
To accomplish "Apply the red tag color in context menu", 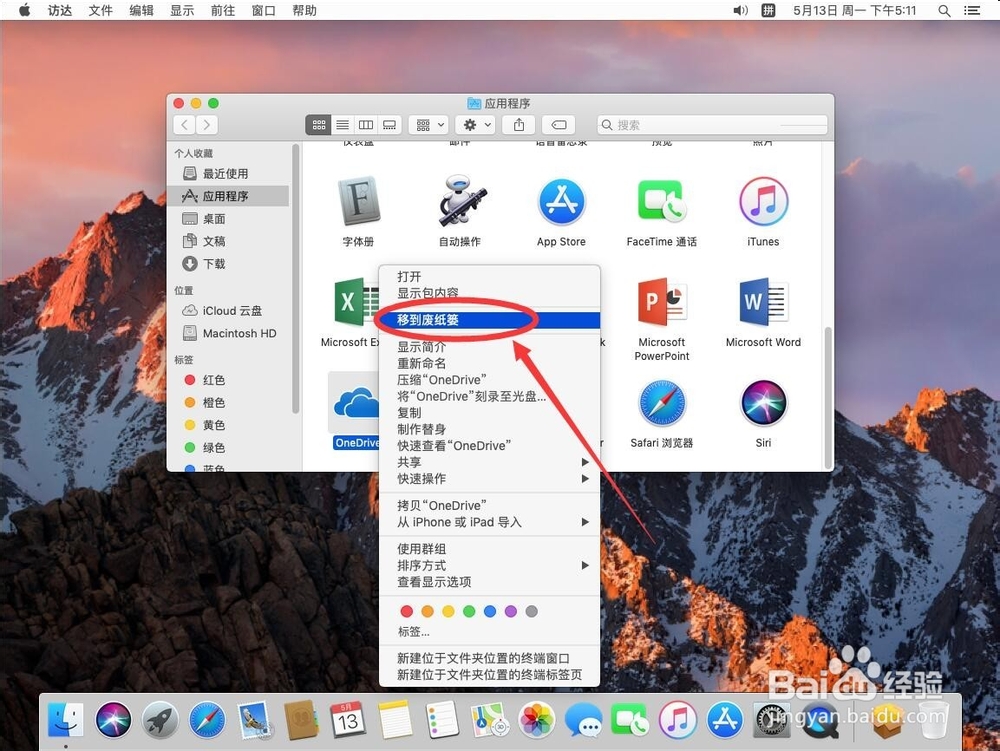I will (407, 611).
